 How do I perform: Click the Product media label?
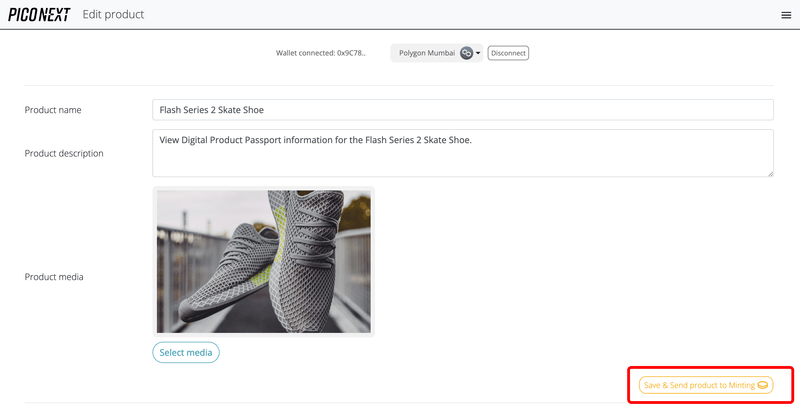click(x=54, y=276)
